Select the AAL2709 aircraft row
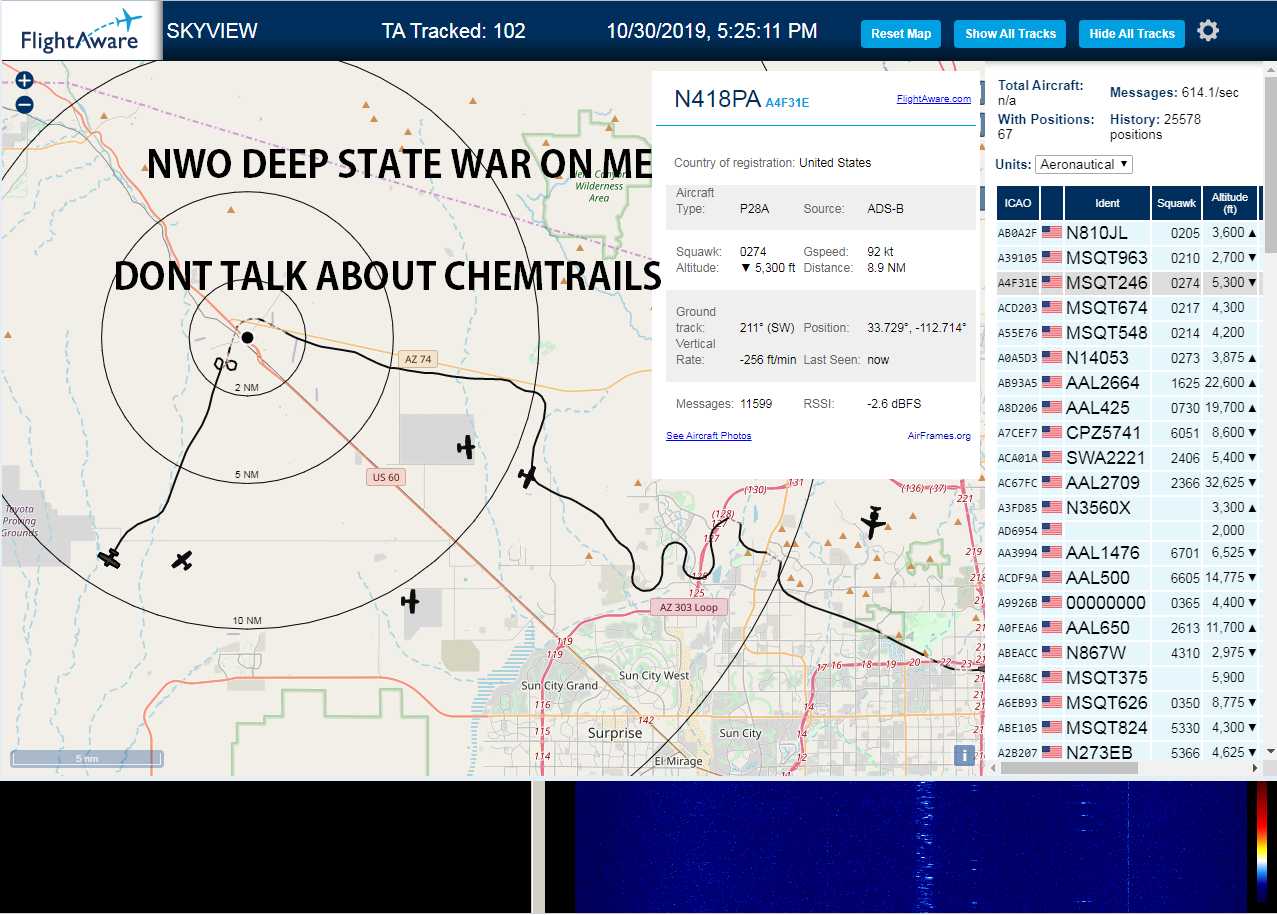This screenshot has width=1277, height=915. 1129,483
